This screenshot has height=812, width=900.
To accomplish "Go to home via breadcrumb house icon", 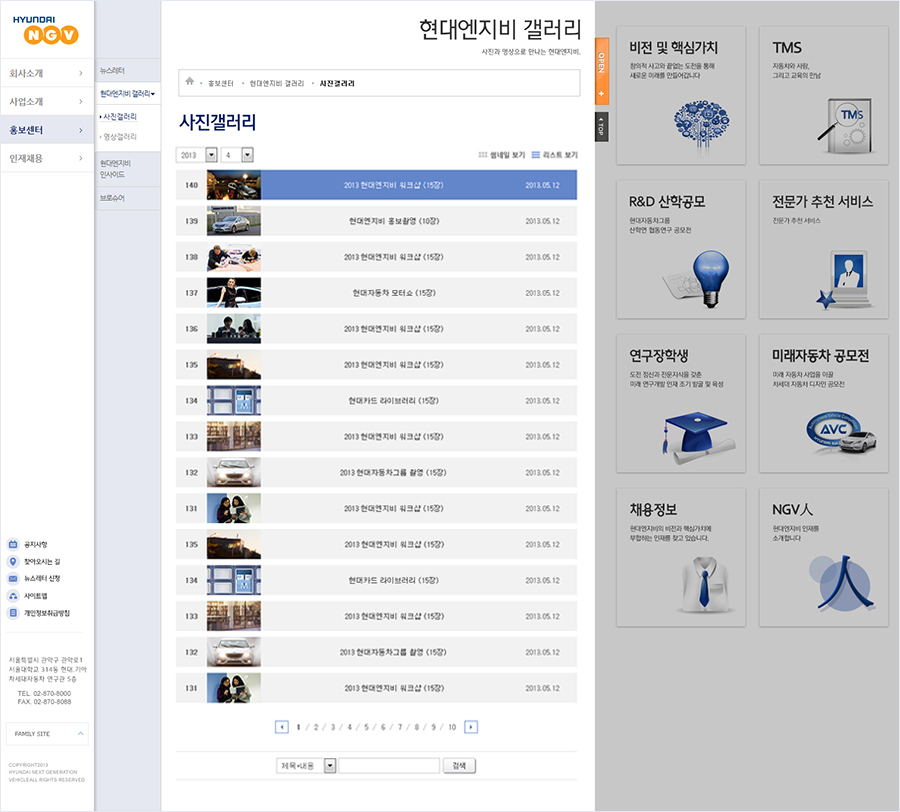I will pos(189,81).
